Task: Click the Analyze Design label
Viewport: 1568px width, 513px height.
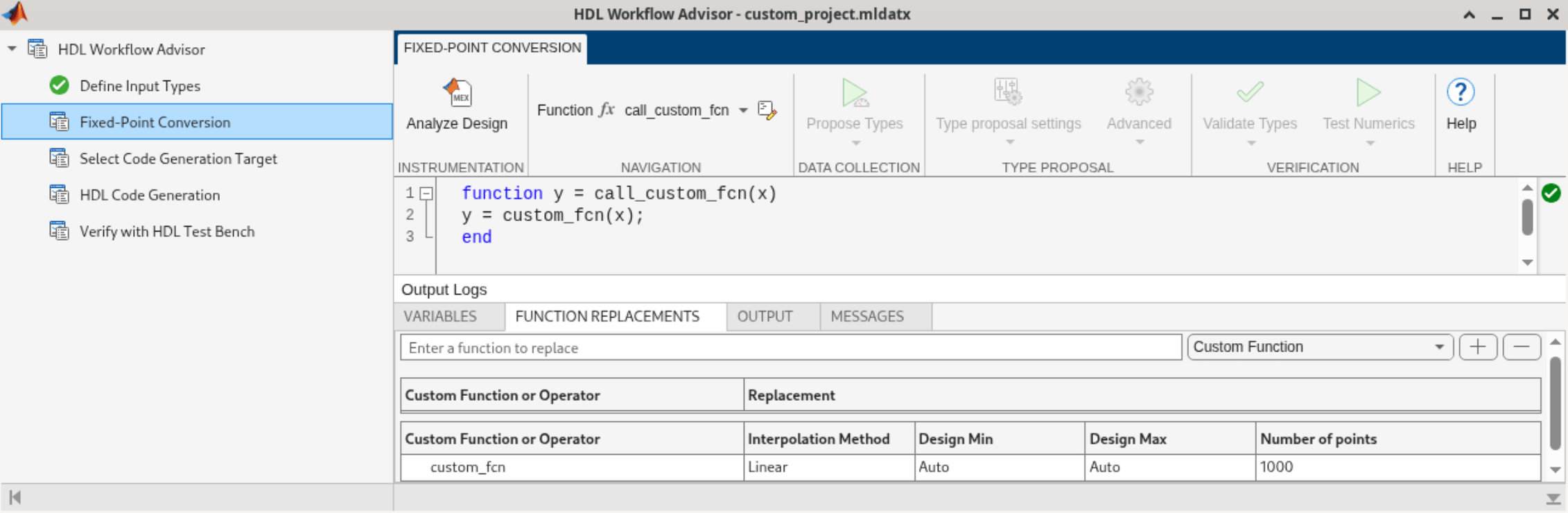Action: point(457,123)
